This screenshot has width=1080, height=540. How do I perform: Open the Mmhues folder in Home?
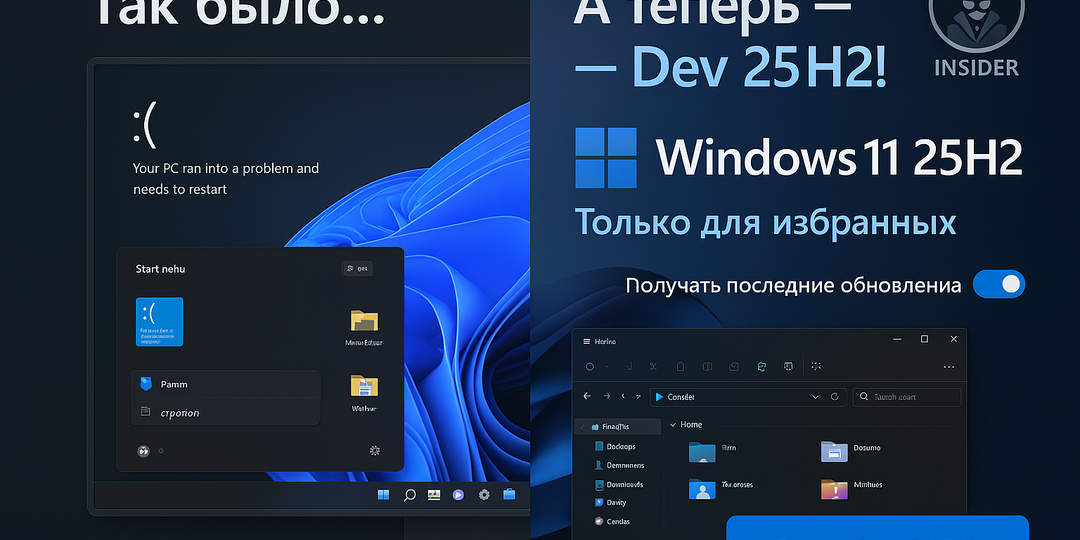[x=851, y=488]
